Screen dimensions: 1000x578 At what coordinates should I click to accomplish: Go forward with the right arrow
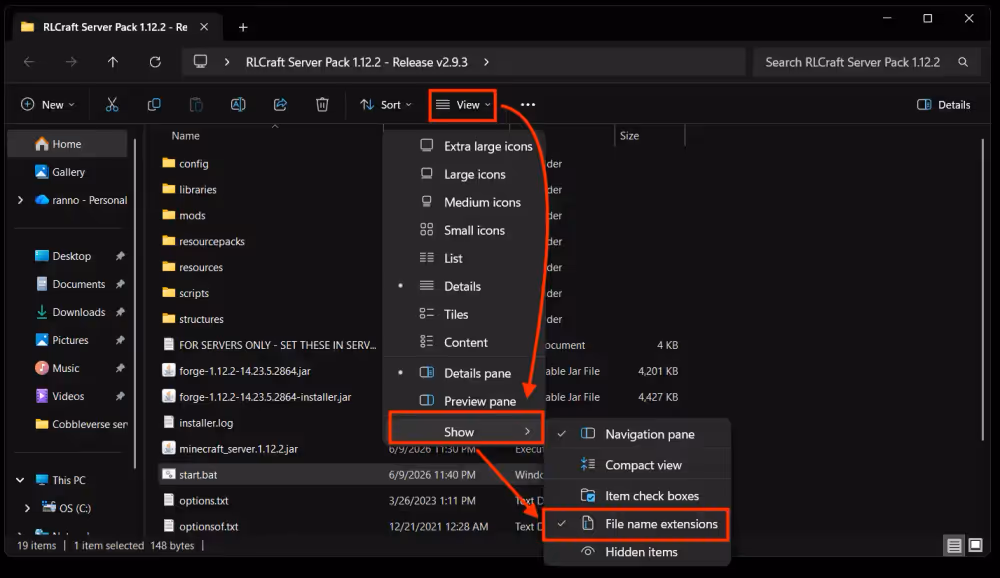point(71,62)
